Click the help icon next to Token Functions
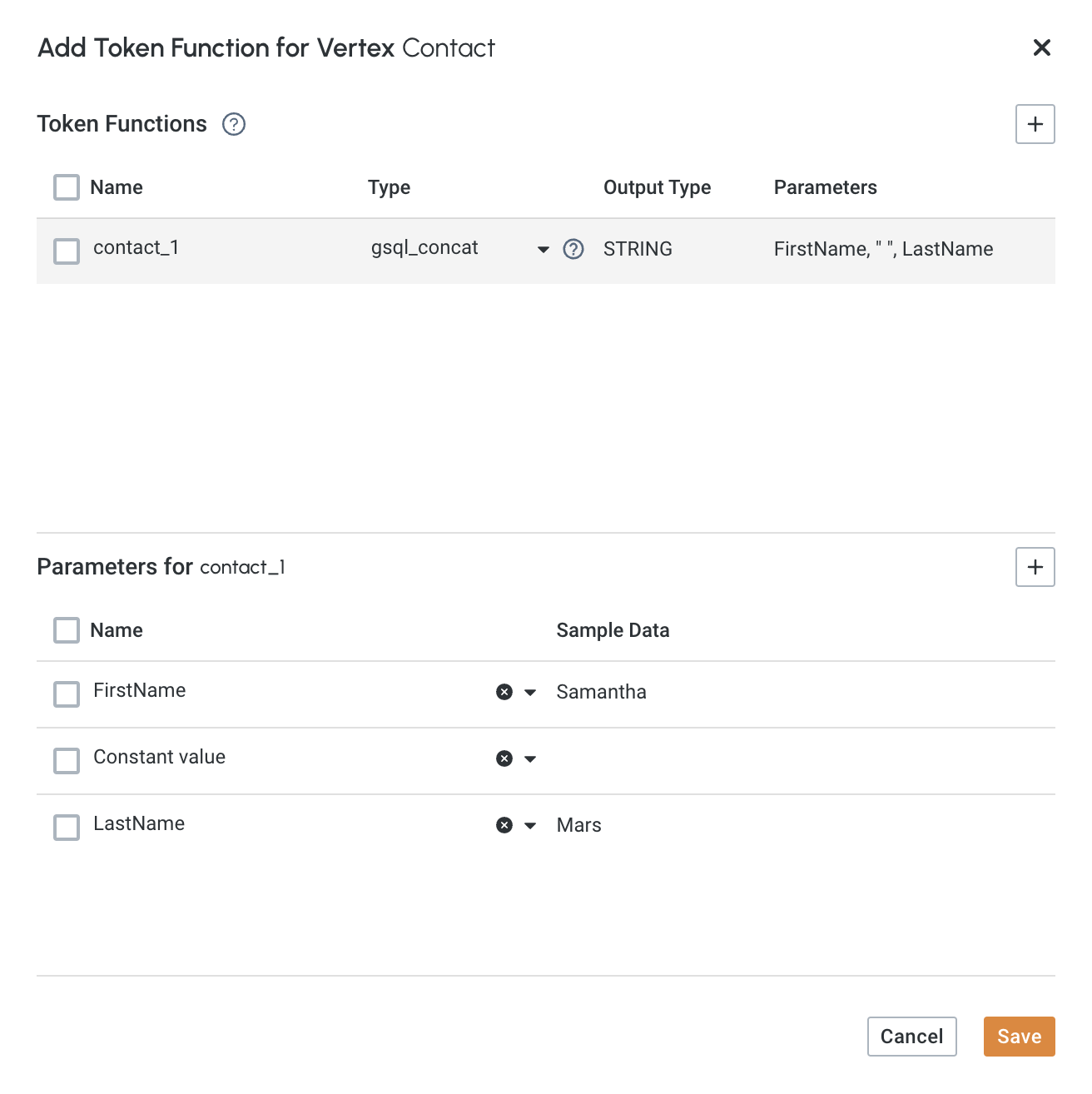 tap(234, 124)
